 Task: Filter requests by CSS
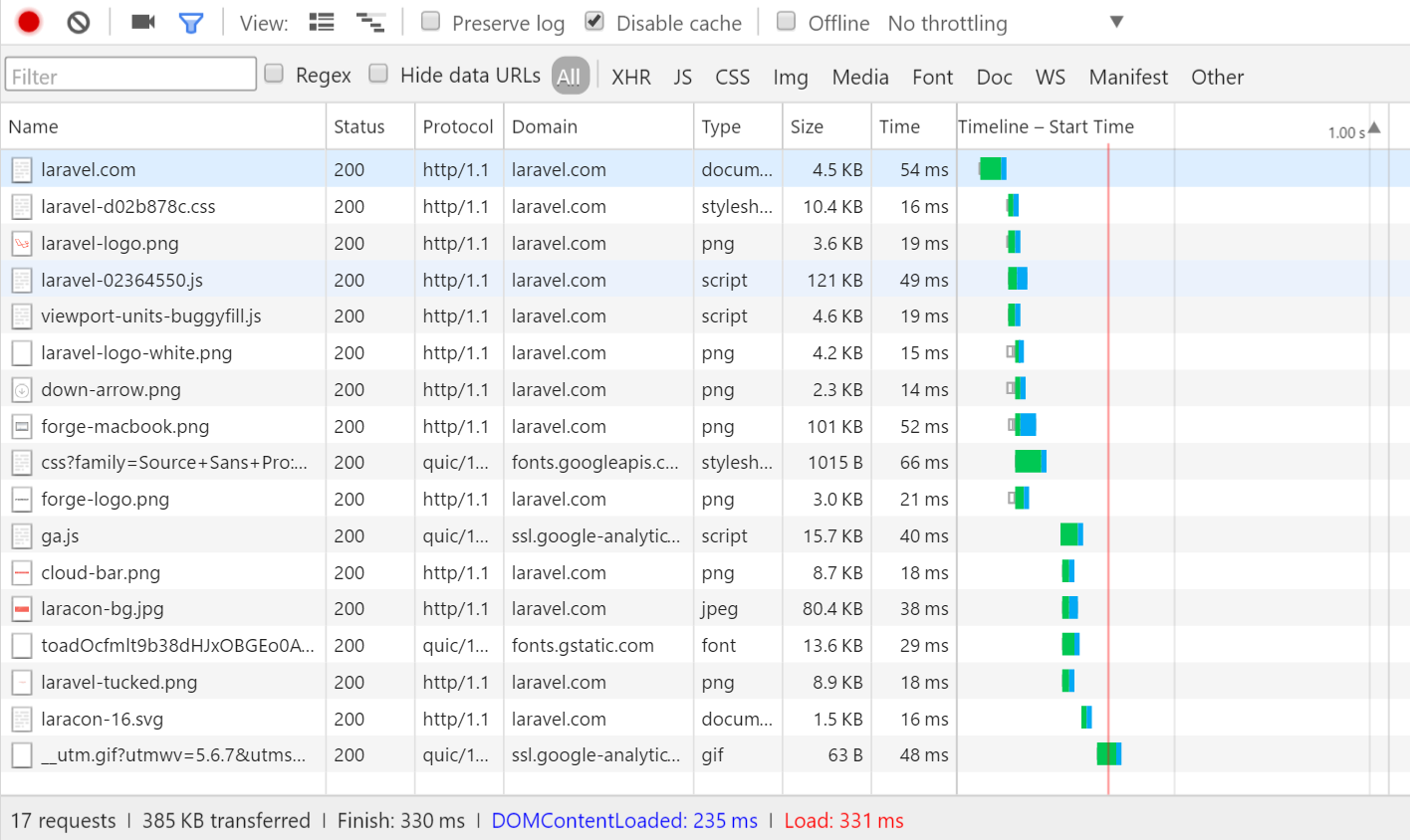pos(733,78)
